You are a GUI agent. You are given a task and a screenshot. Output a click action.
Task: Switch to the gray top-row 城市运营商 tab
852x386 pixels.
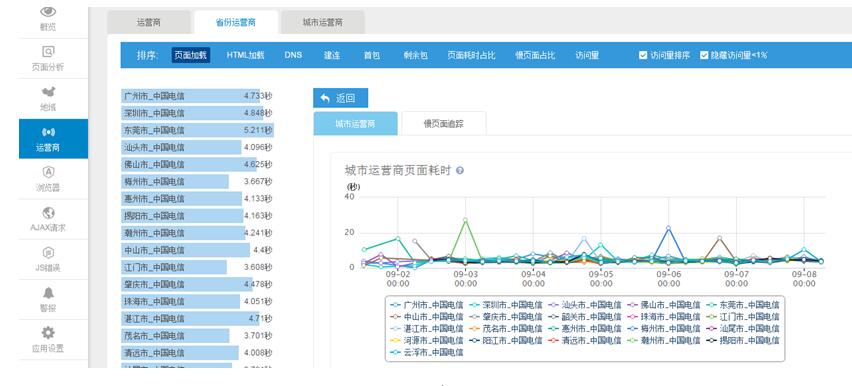(323, 23)
